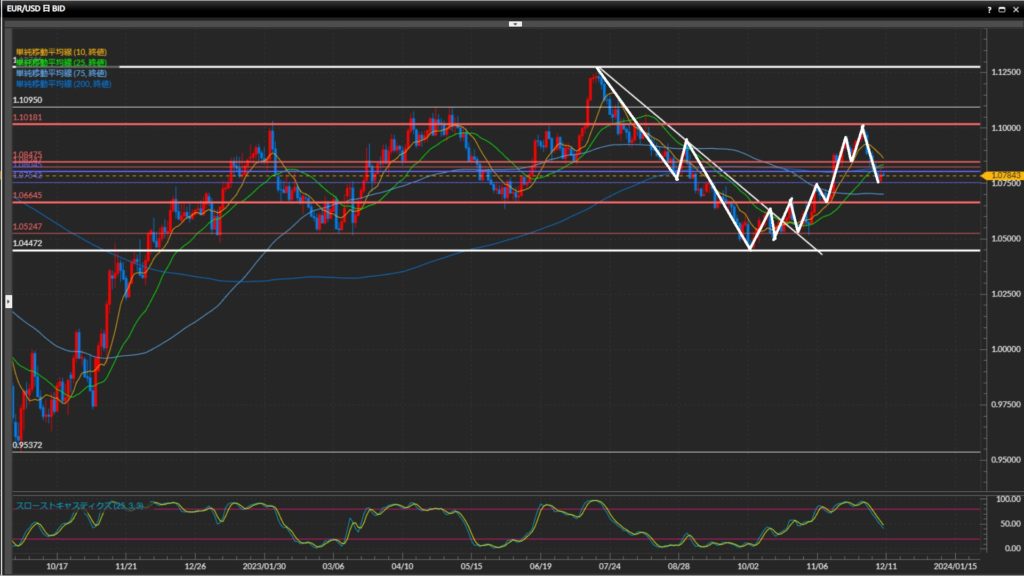Click the EUR/USD chart title text
This screenshot has height=576, width=1024.
tap(36, 8)
